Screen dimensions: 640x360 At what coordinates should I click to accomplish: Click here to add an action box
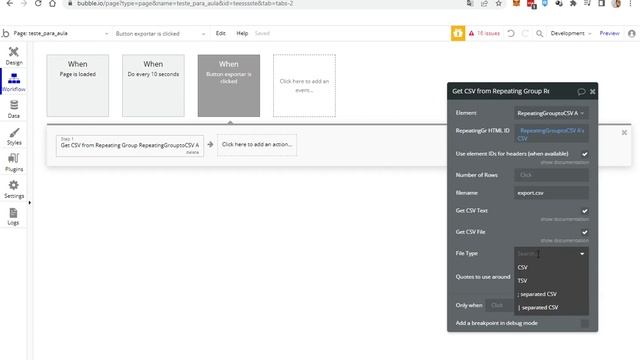pyautogui.click(x=257, y=145)
